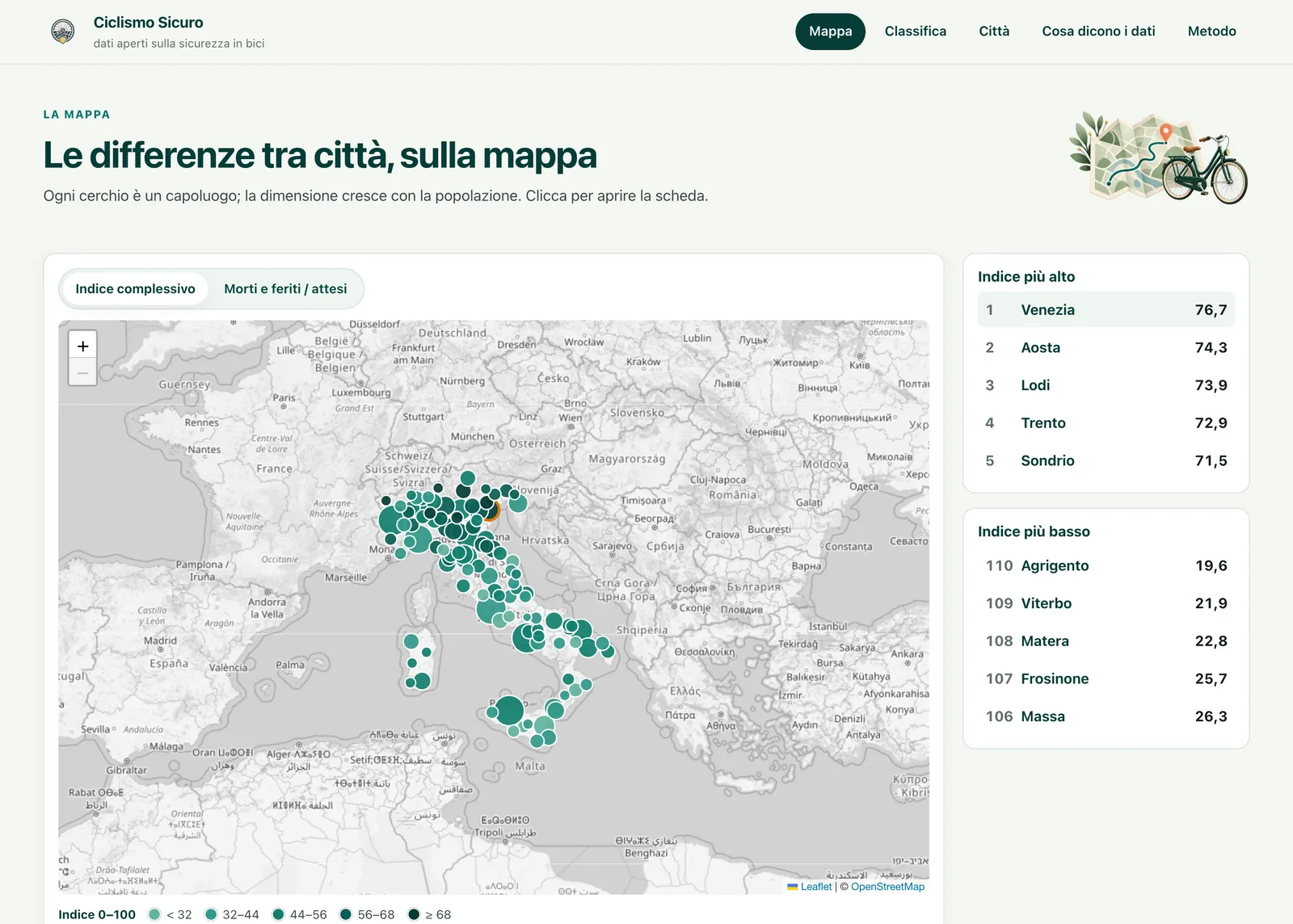
Task: Select Trento with score 72,9
Action: tap(1106, 423)
